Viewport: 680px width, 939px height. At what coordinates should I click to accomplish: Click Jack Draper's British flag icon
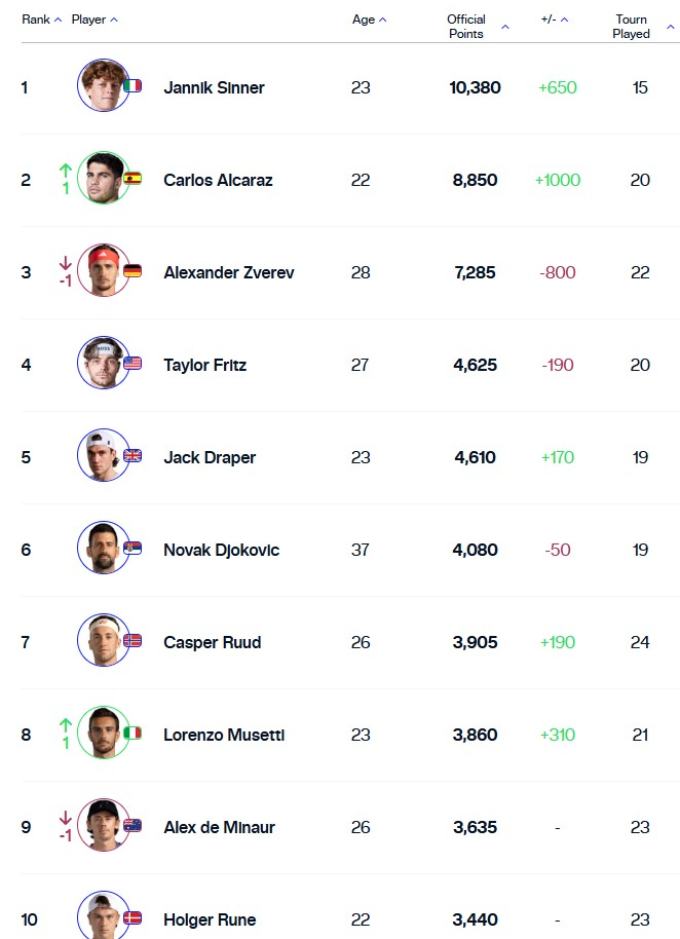click(132, 456)
